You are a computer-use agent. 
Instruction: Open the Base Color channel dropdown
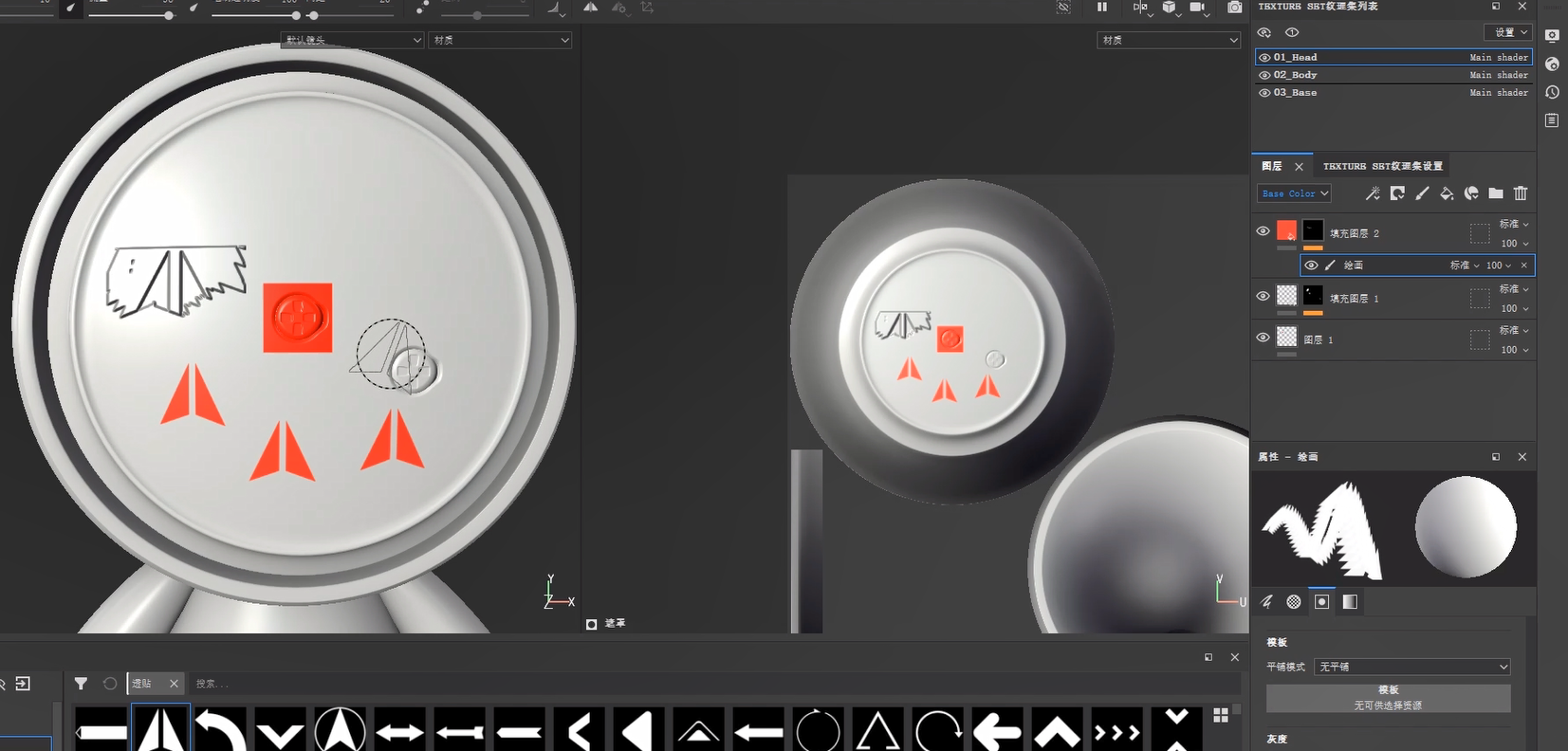pyautogui.click(x=1295, y=193)
